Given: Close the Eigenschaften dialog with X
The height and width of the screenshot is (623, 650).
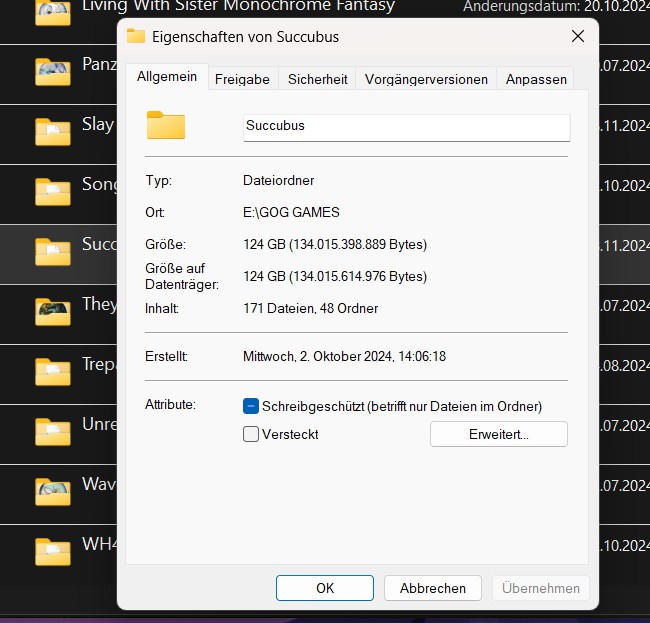Looking at the screenshot, I should (x=578, y=36).
